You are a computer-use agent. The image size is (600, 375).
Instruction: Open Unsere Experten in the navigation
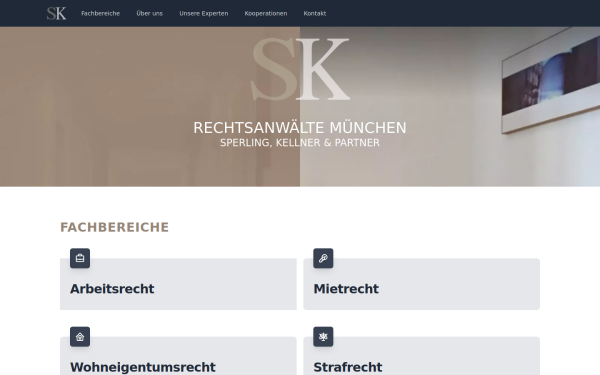coord(204,13)
